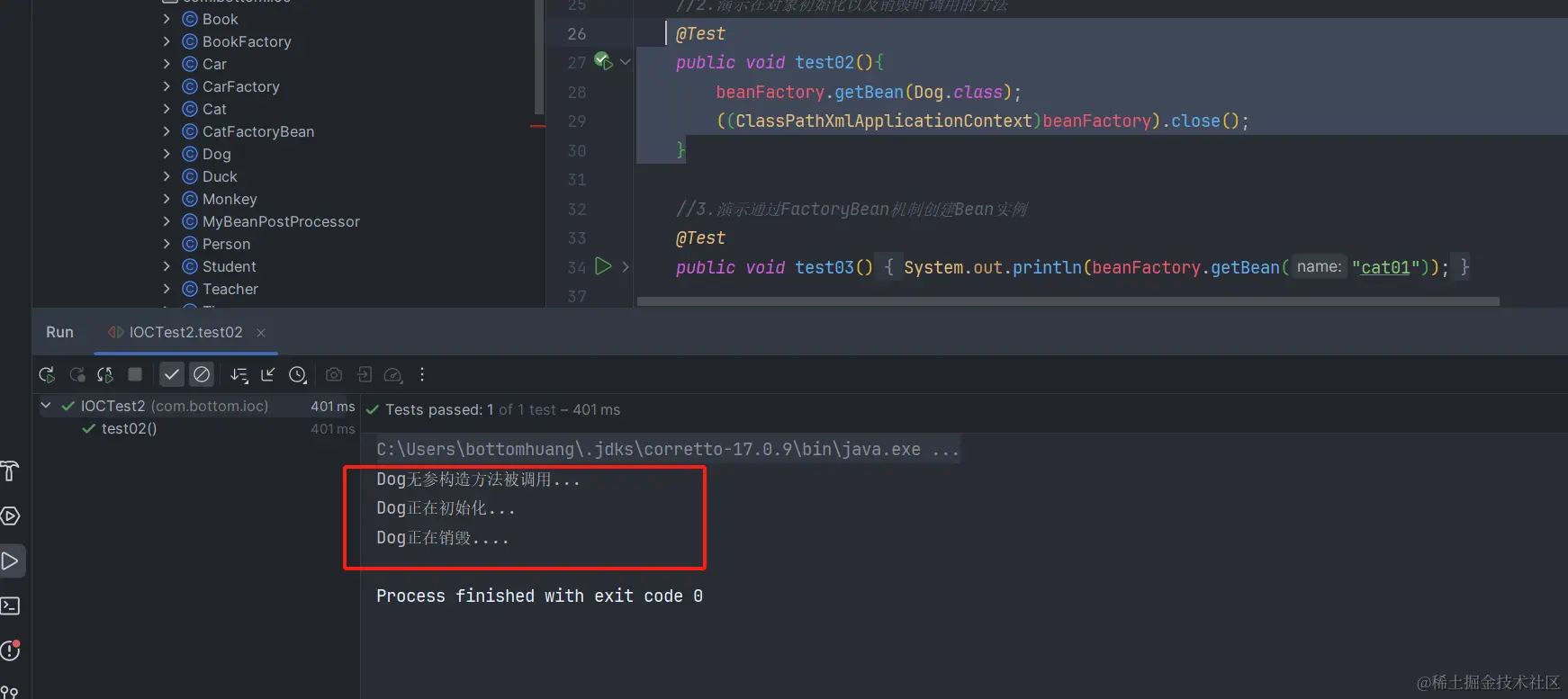
Task: Click the project tree vertical scrollbar
Action: click(x=539, y=58)
